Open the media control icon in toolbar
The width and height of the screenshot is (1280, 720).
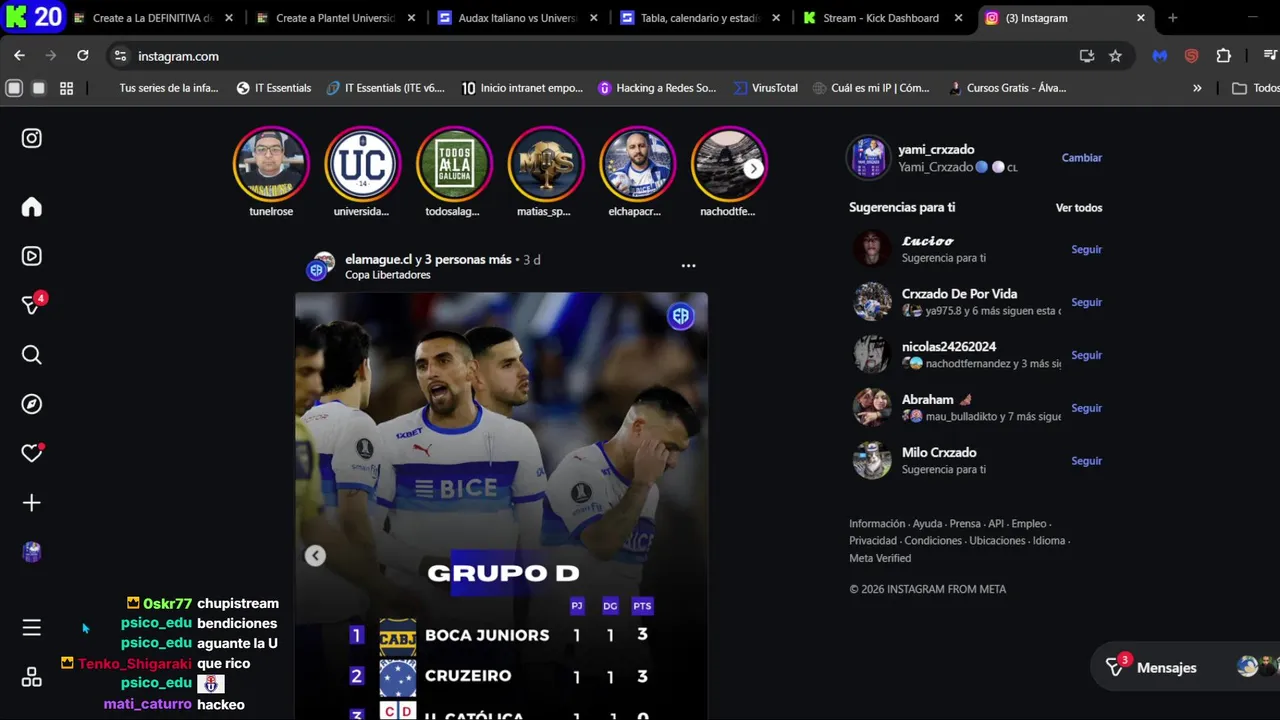[1271, 56]
